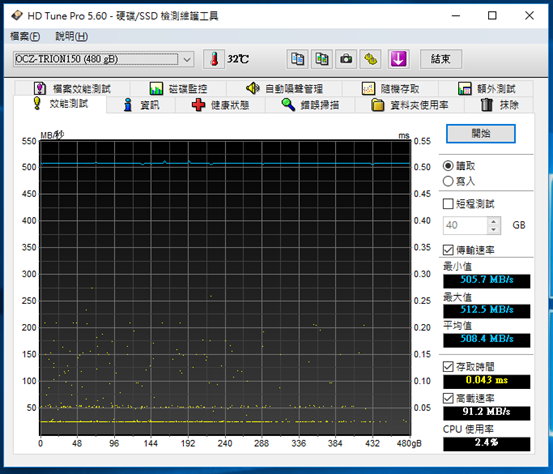Screen dimensions: 553x474
Task: Click the minimum value 505.7 MB/s
Action: click(487, 281)
